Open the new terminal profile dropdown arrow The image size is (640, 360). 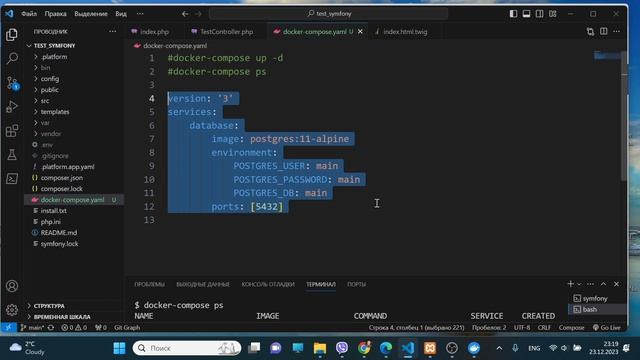(x=579, y=284)
